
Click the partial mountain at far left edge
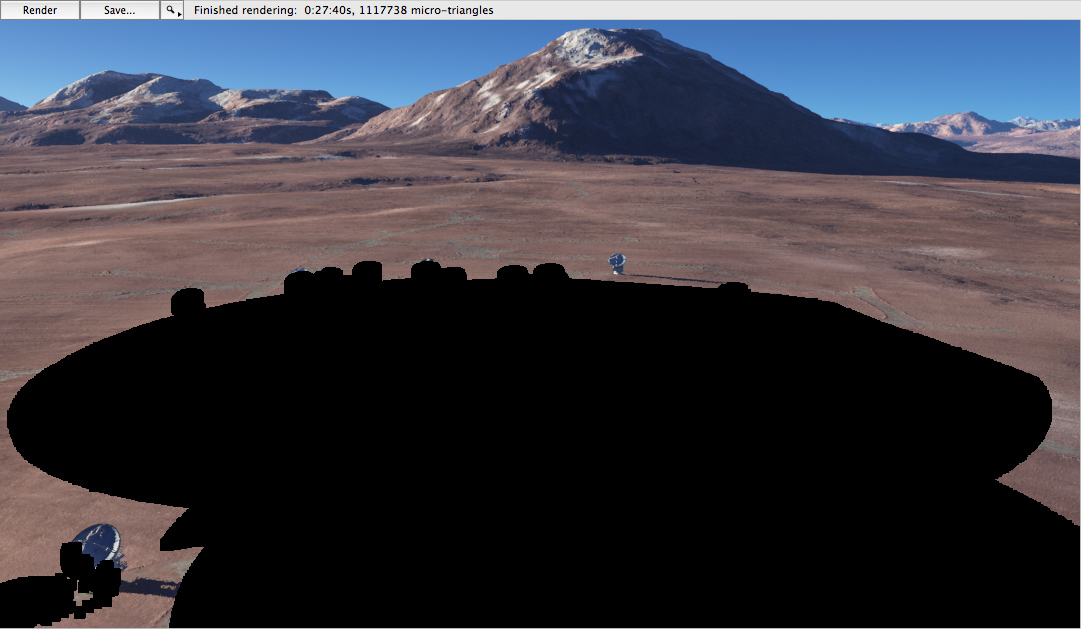[x=10, y=105]
